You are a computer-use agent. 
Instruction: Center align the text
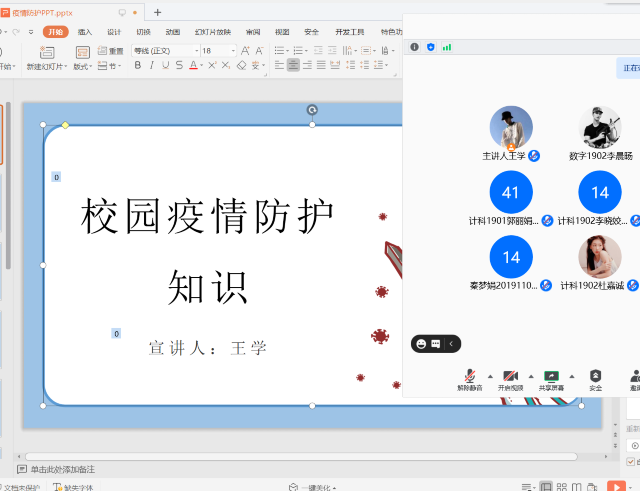pos(293,65)
